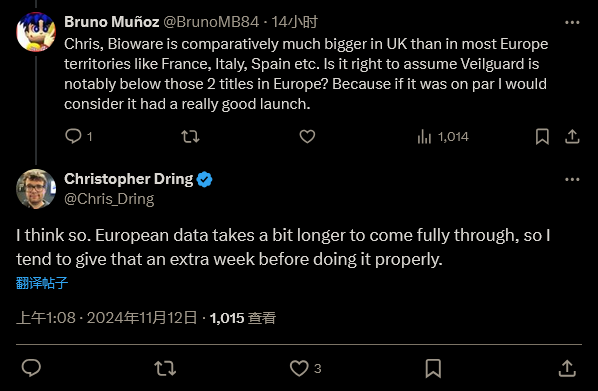Like Bruno Muñoz's tweet

click(x=307, y=136)
